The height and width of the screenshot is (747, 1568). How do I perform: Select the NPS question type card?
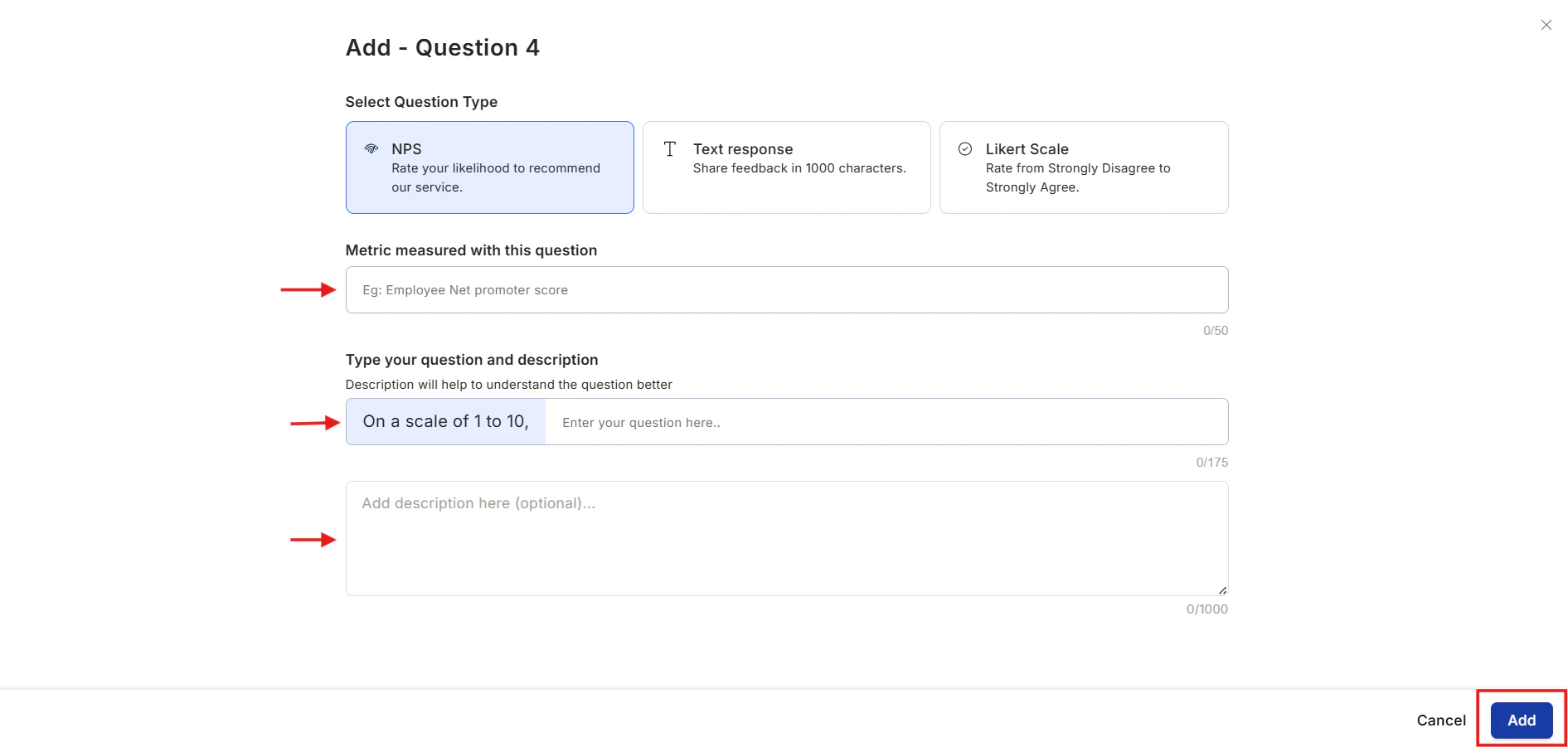click(x=489, y=167)
